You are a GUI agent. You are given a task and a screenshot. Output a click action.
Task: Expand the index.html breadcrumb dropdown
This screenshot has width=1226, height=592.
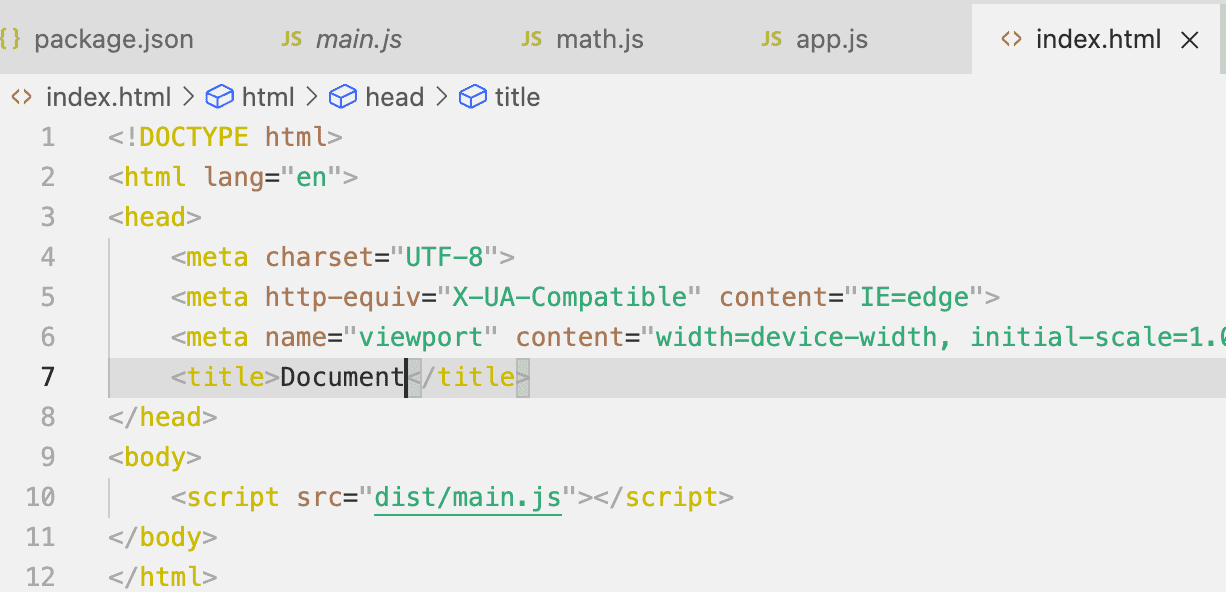109,97
